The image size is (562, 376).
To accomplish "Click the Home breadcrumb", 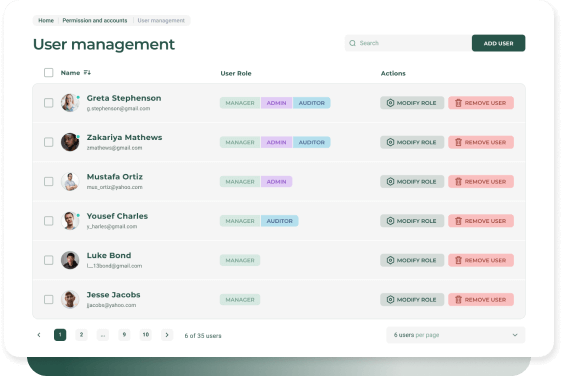I will (x=46, y=20).
